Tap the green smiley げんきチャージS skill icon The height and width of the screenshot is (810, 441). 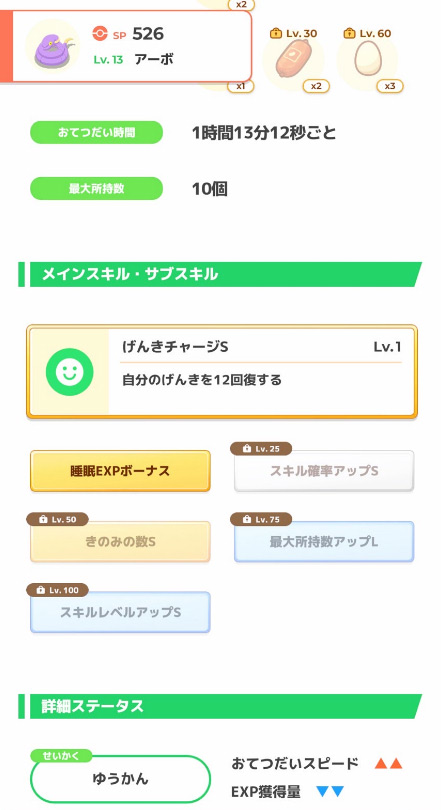[x=70, y=372]
